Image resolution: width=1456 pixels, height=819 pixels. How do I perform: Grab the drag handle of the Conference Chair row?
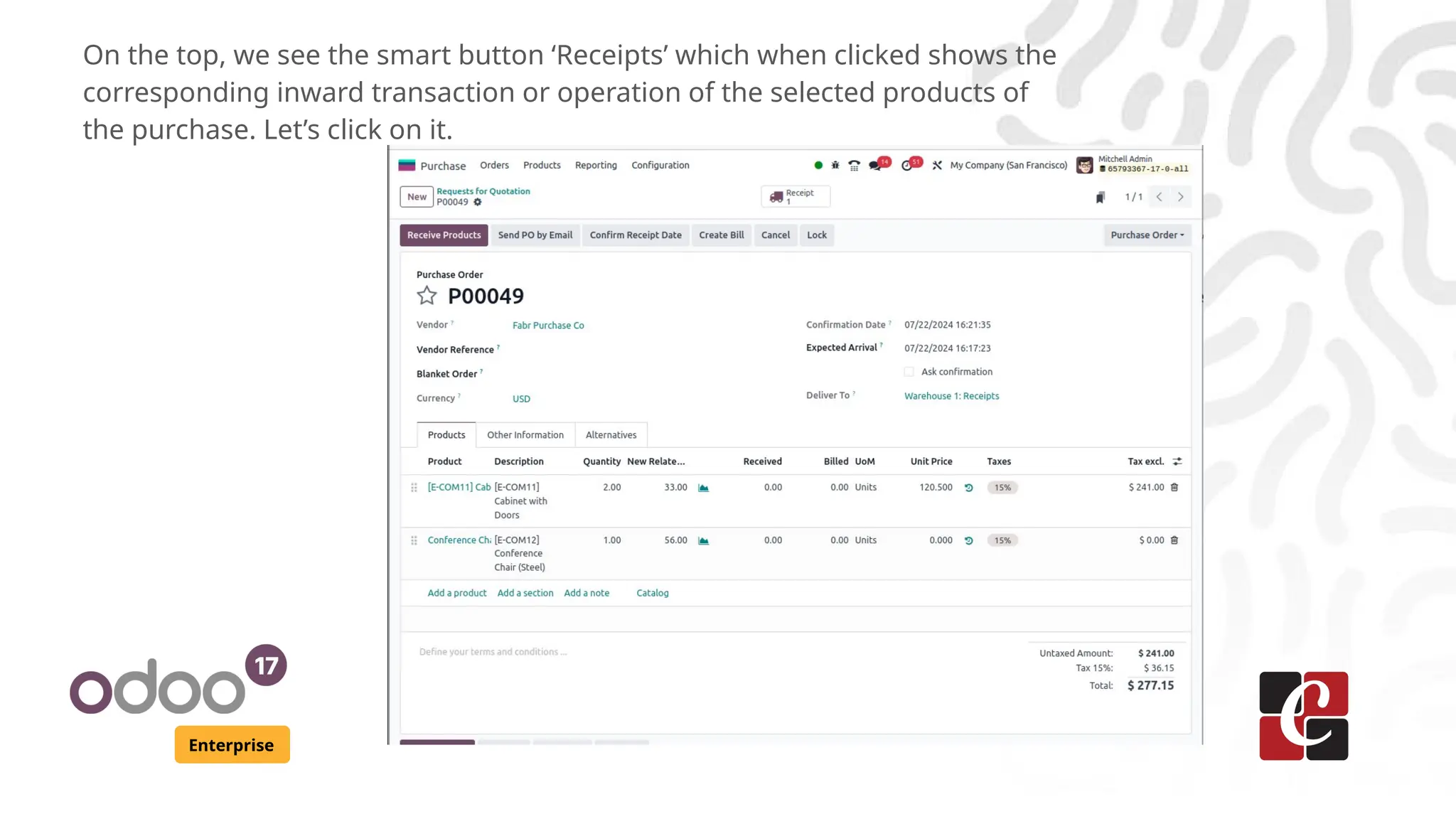click(414, 541)
